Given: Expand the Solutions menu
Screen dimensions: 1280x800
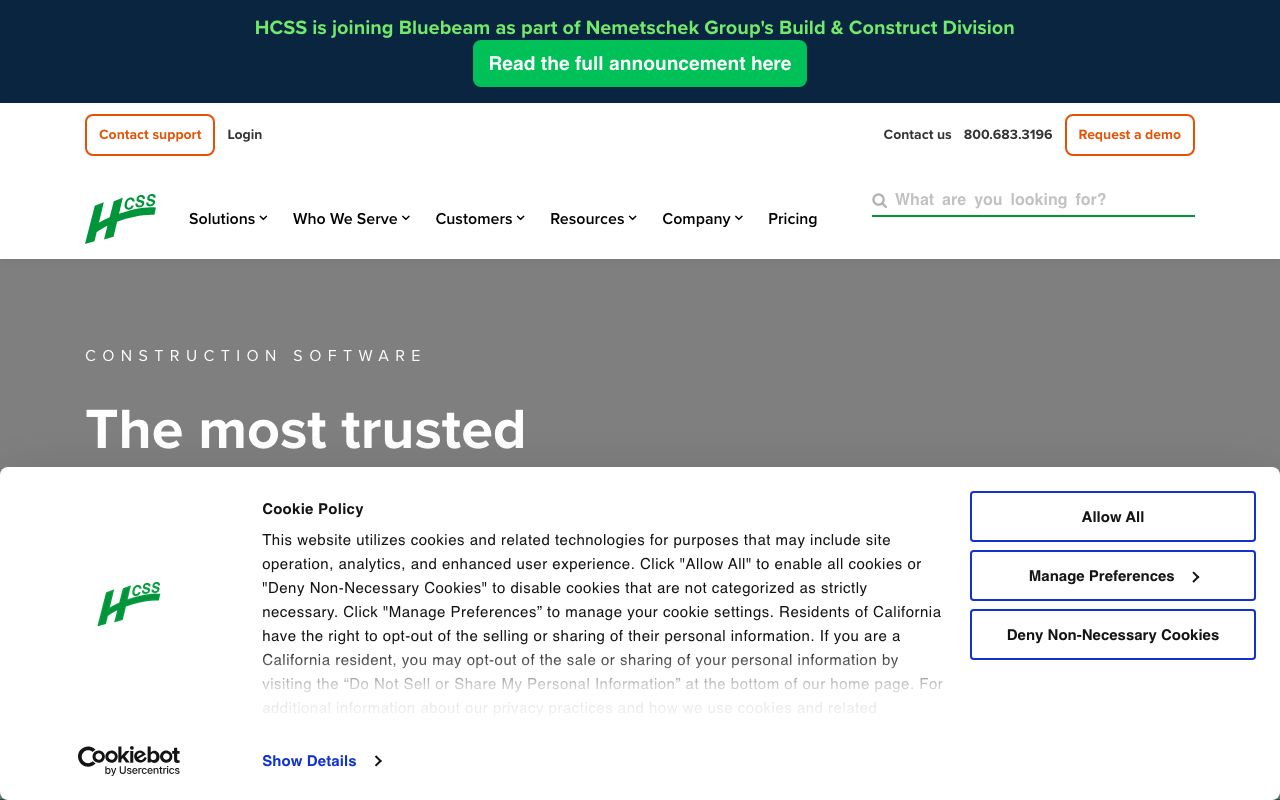Looking at the screenshot, I should click(228, 218).
